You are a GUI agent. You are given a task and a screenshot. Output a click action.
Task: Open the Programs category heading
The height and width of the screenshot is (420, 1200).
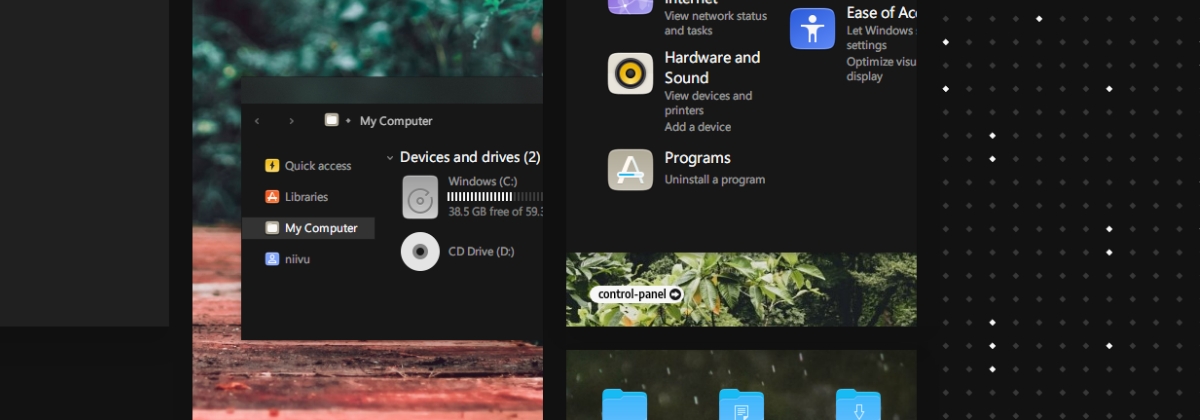(x=697, y=158)
